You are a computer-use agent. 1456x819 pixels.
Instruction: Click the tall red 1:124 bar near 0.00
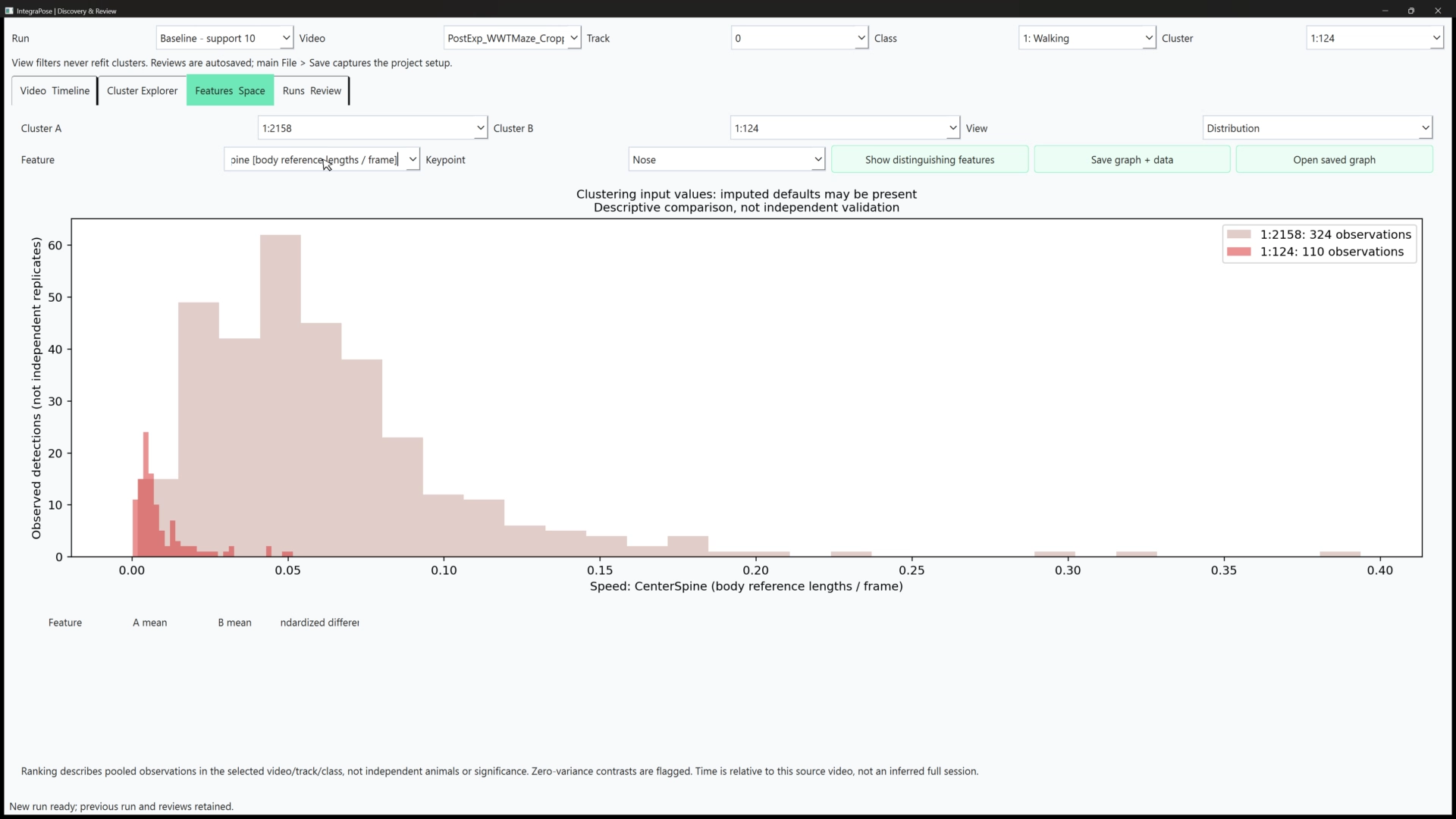point(146,494)
